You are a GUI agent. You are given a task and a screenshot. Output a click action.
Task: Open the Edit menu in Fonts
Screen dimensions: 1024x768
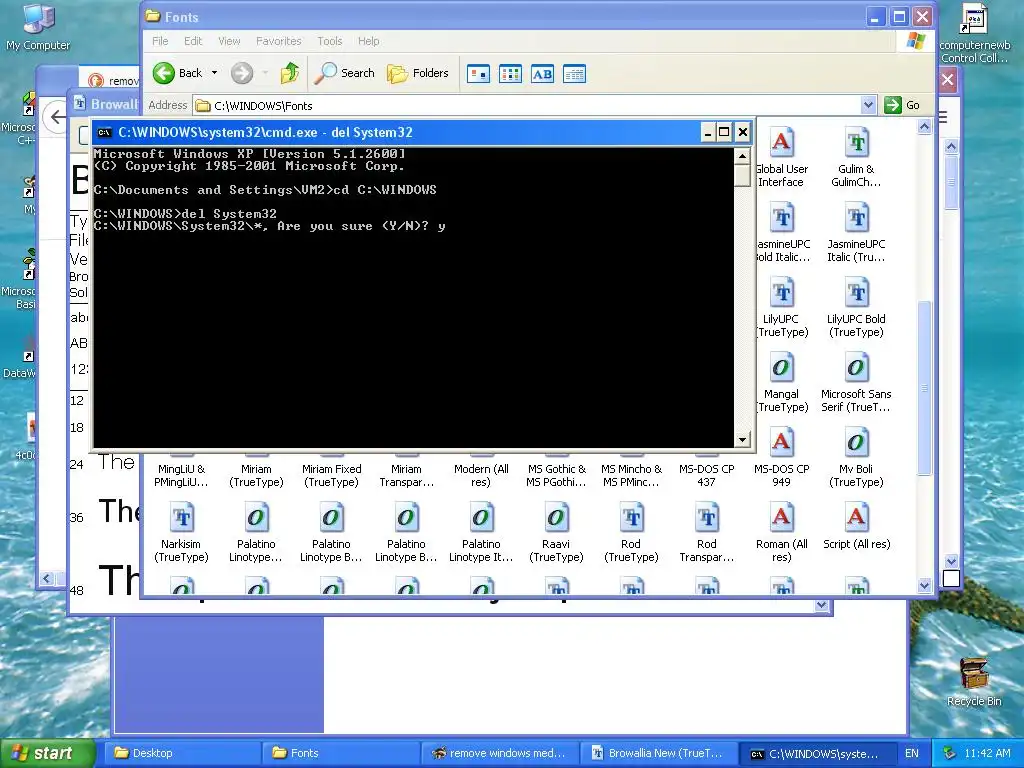pyautogui.click(x=193, y=41)
